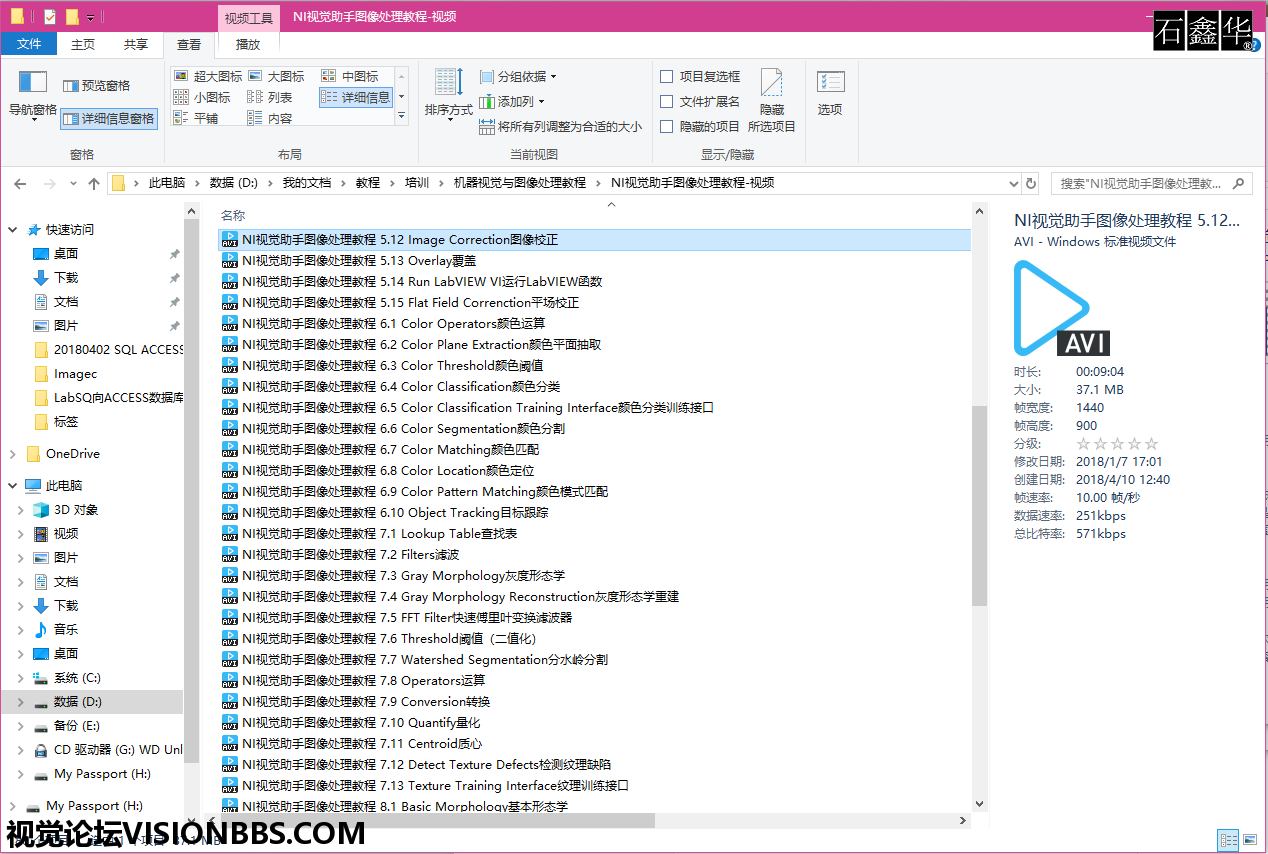This screenshot has width=1268, height=854.
Task: Switch layout to 平铺 tiles
Action: [x=196, y=118]
